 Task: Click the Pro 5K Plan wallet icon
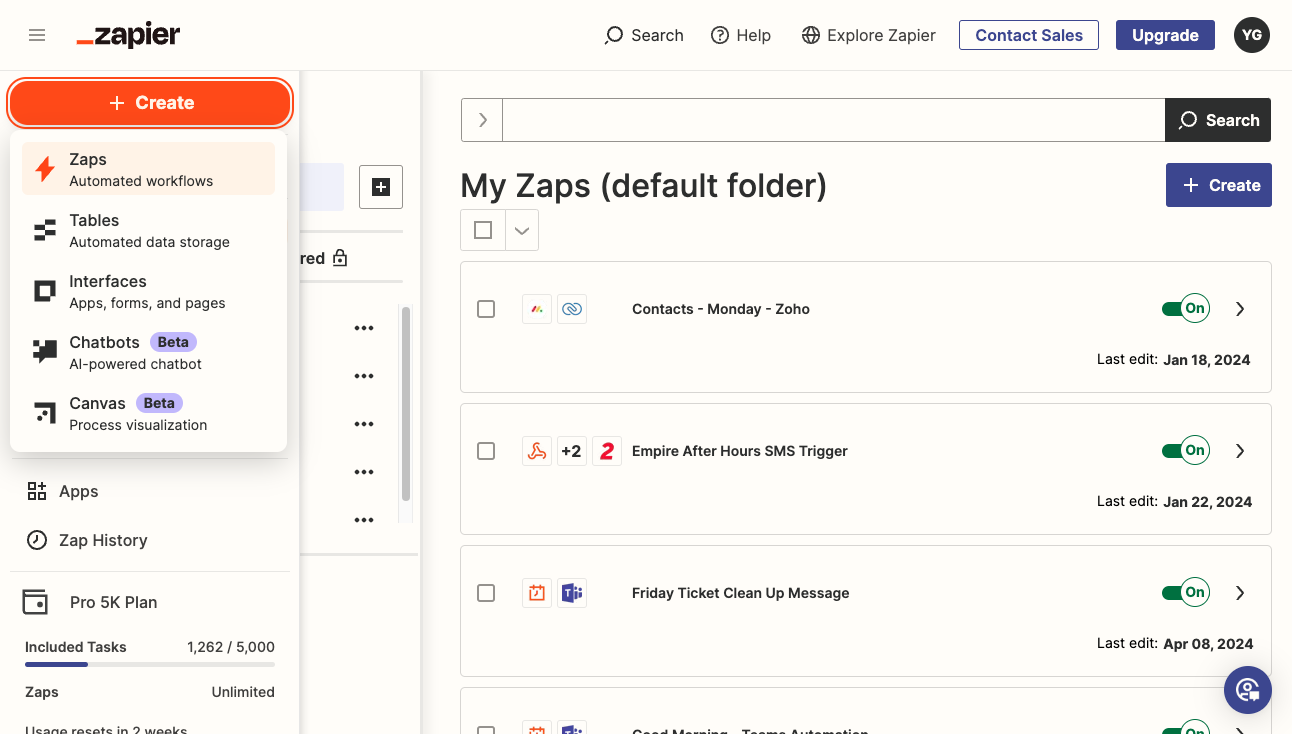35,602
